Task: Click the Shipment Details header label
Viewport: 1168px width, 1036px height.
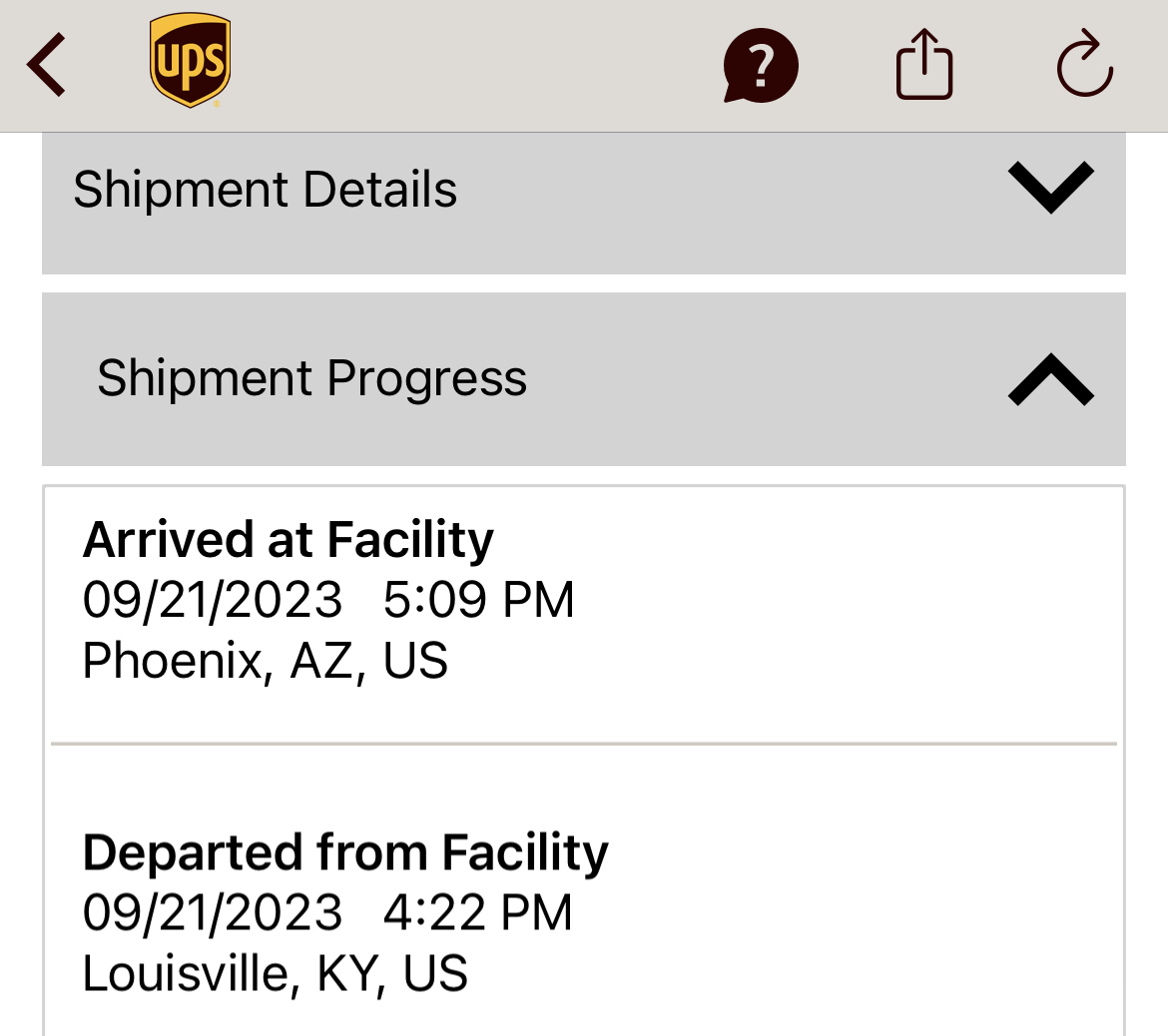Action: coord(266,190)
